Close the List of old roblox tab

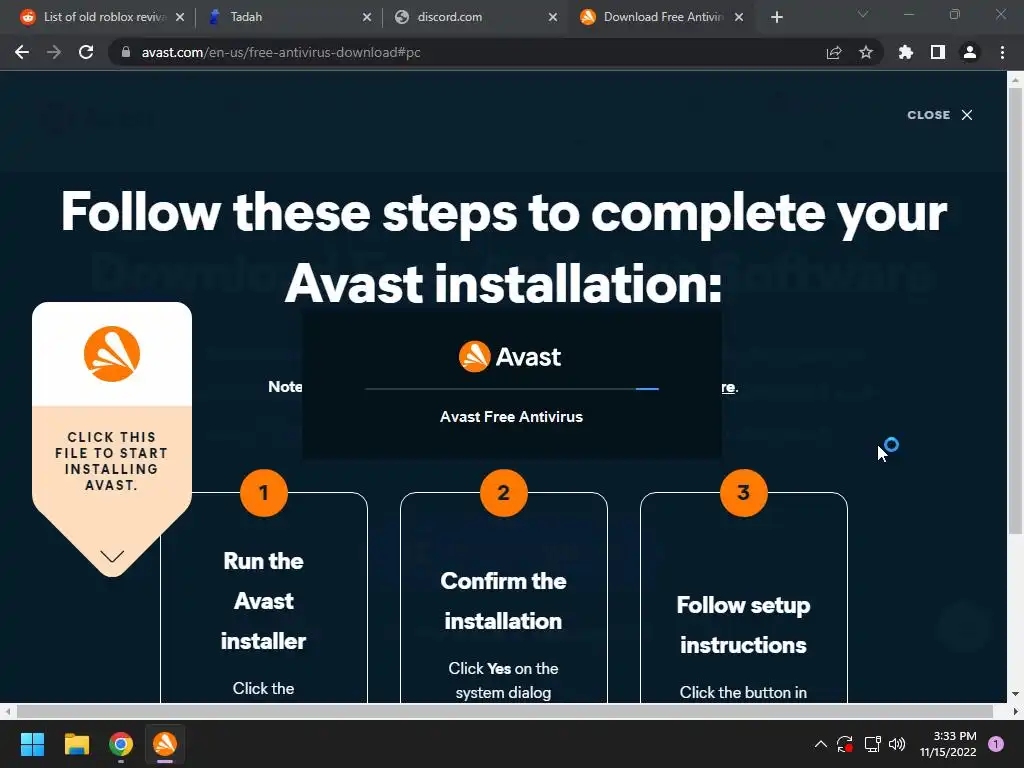(x=180, y=17)
